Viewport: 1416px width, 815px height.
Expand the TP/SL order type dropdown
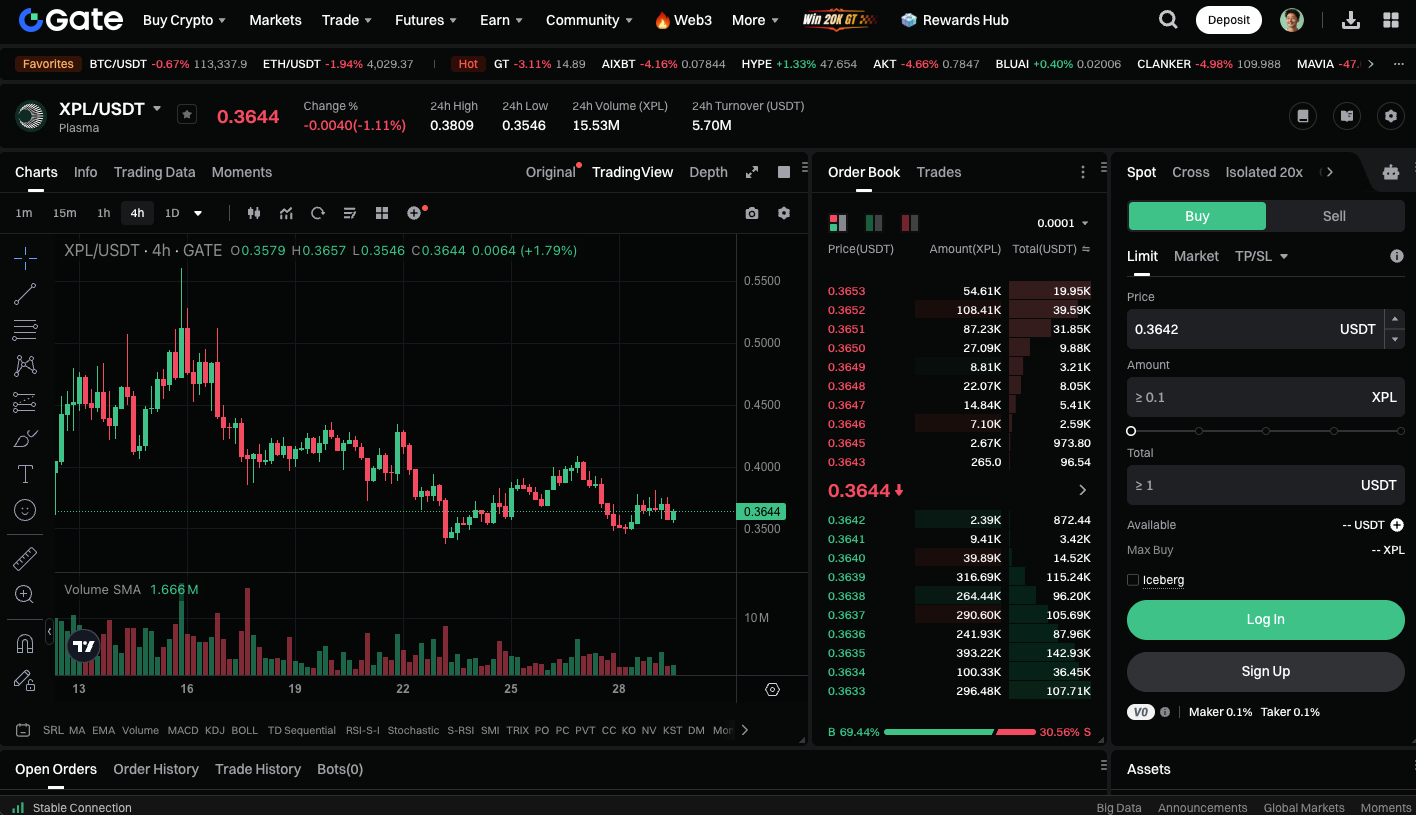(1261, 256)
